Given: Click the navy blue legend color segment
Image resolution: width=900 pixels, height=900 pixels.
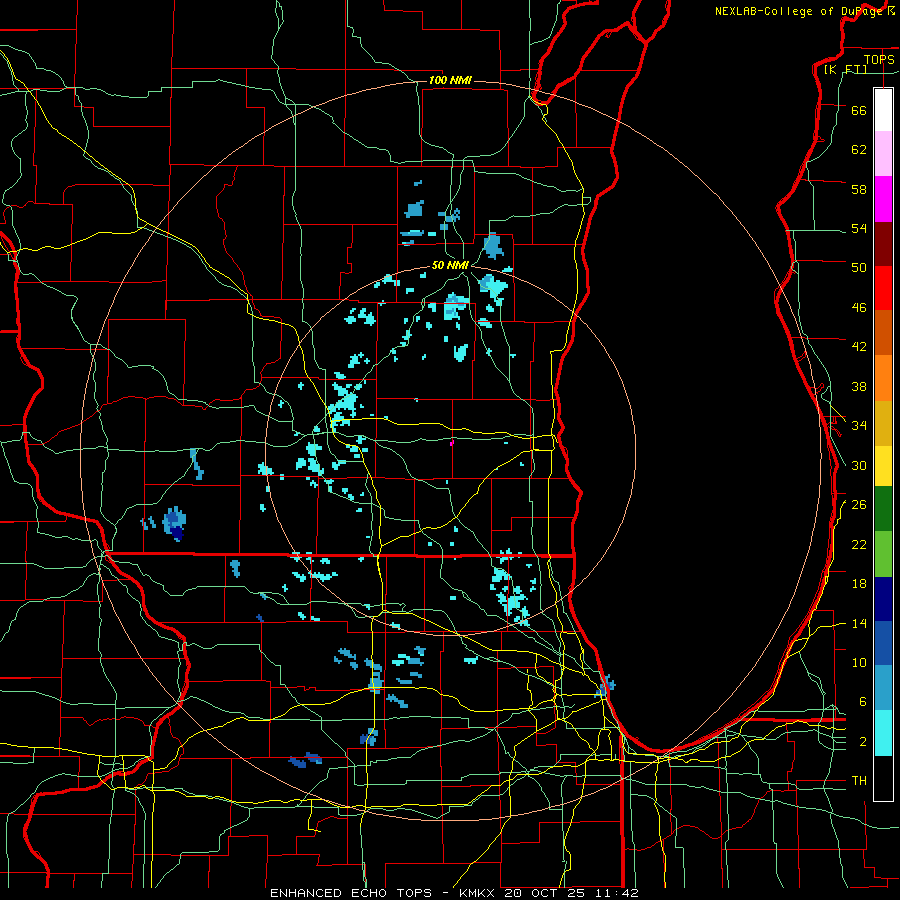Looking at the screenshot, I should click(x=883, y=599).
